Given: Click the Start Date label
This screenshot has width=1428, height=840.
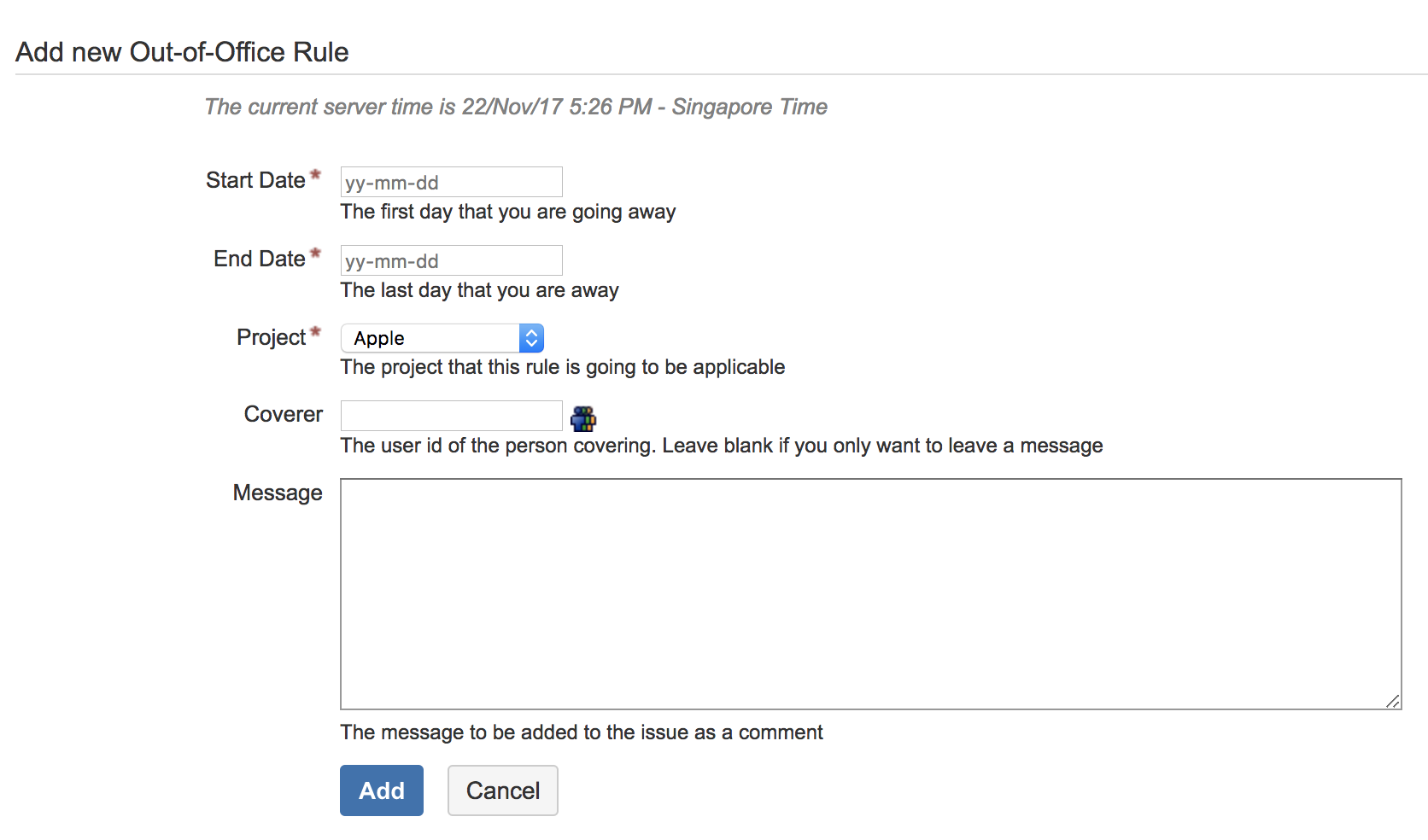Looking at the screenshot, I should coord(255,180).
